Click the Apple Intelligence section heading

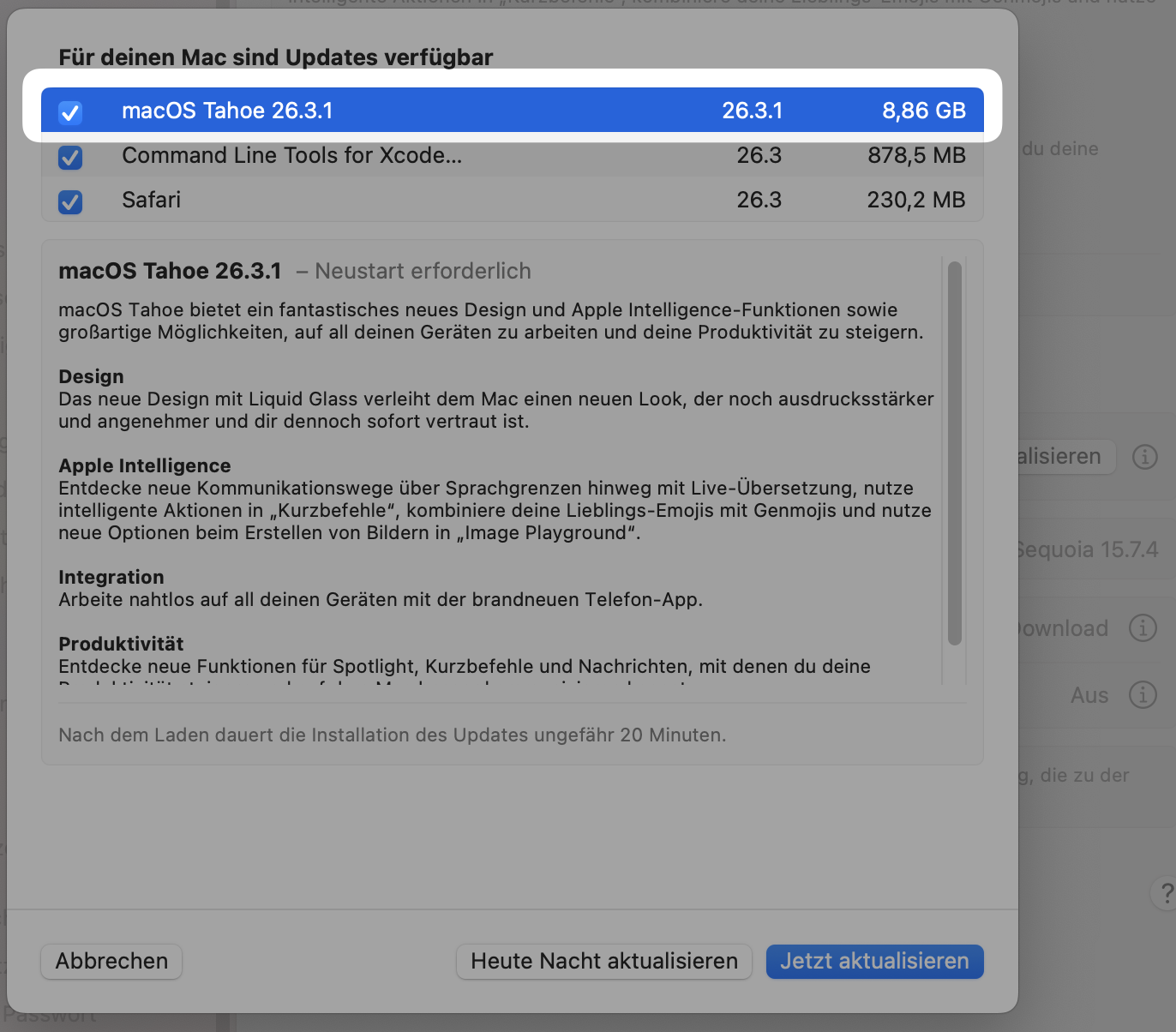[145, 465]
